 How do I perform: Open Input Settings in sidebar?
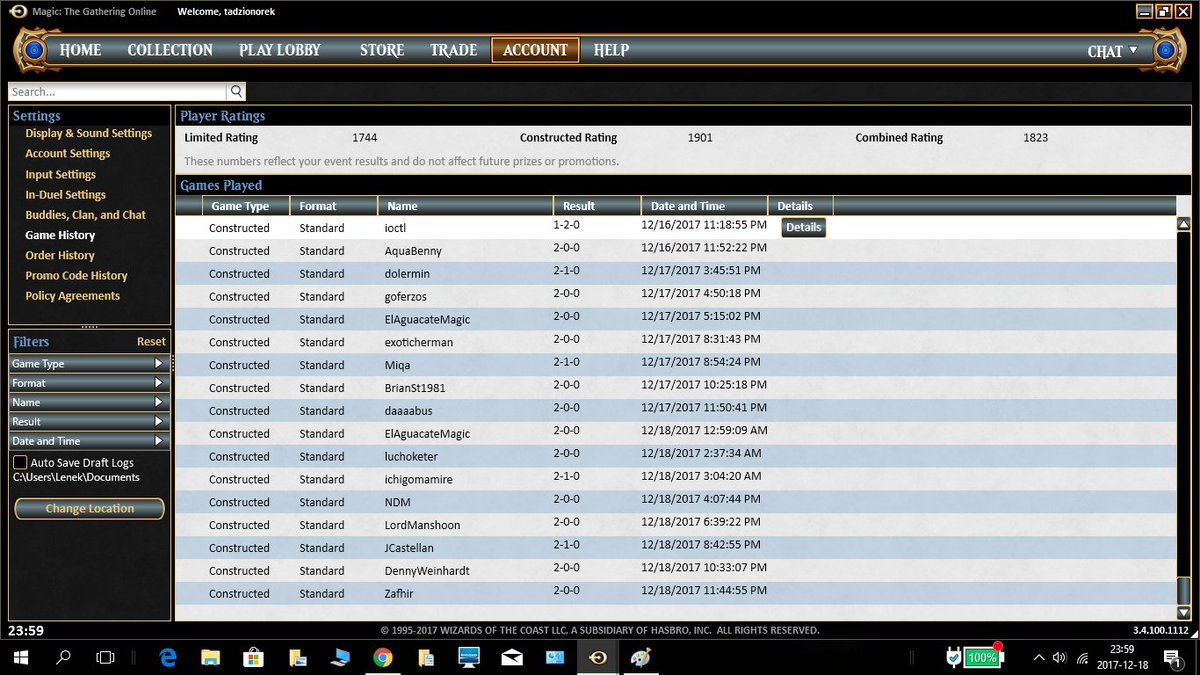(61, 175)
